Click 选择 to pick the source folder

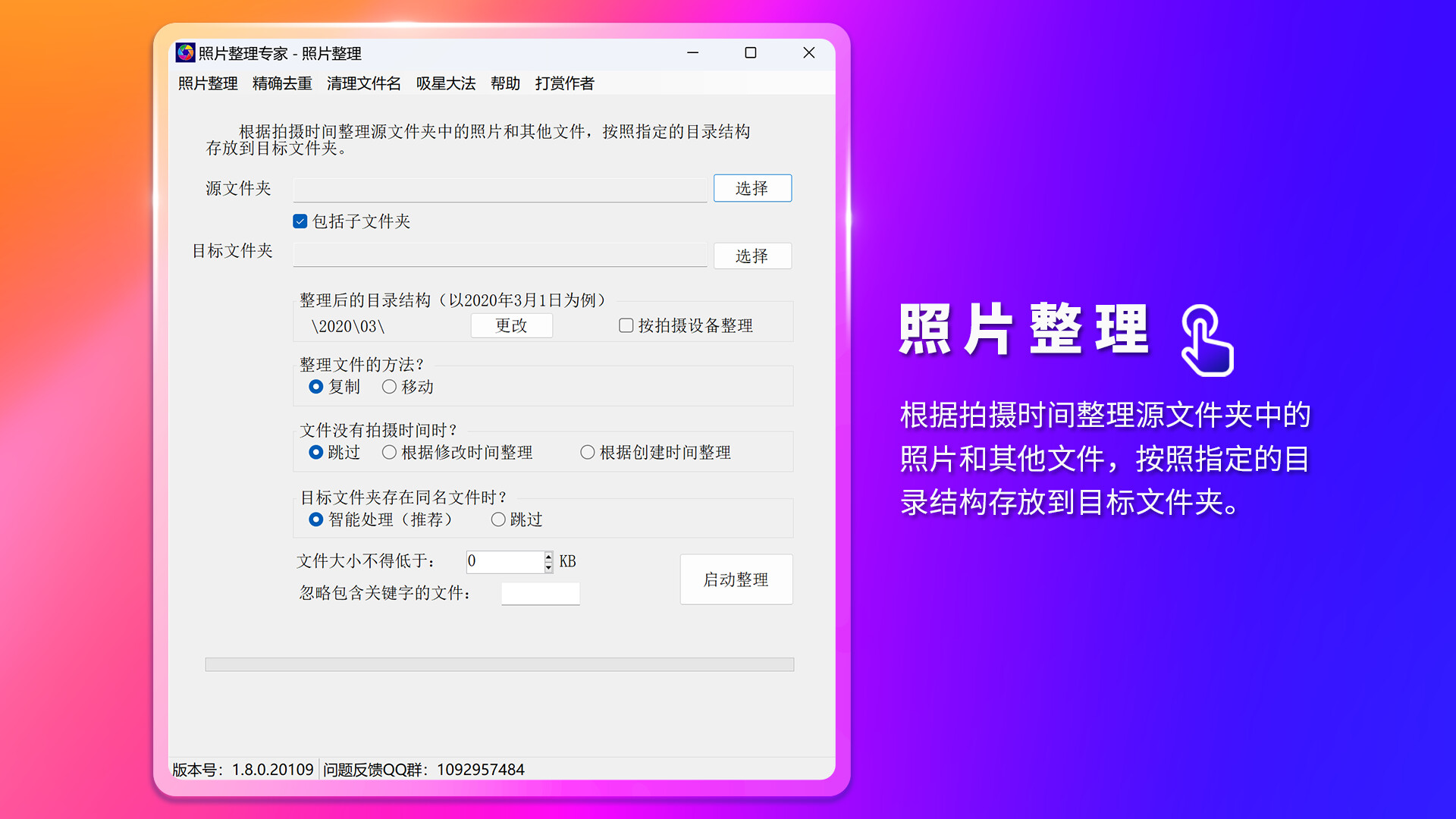(752, 188)
